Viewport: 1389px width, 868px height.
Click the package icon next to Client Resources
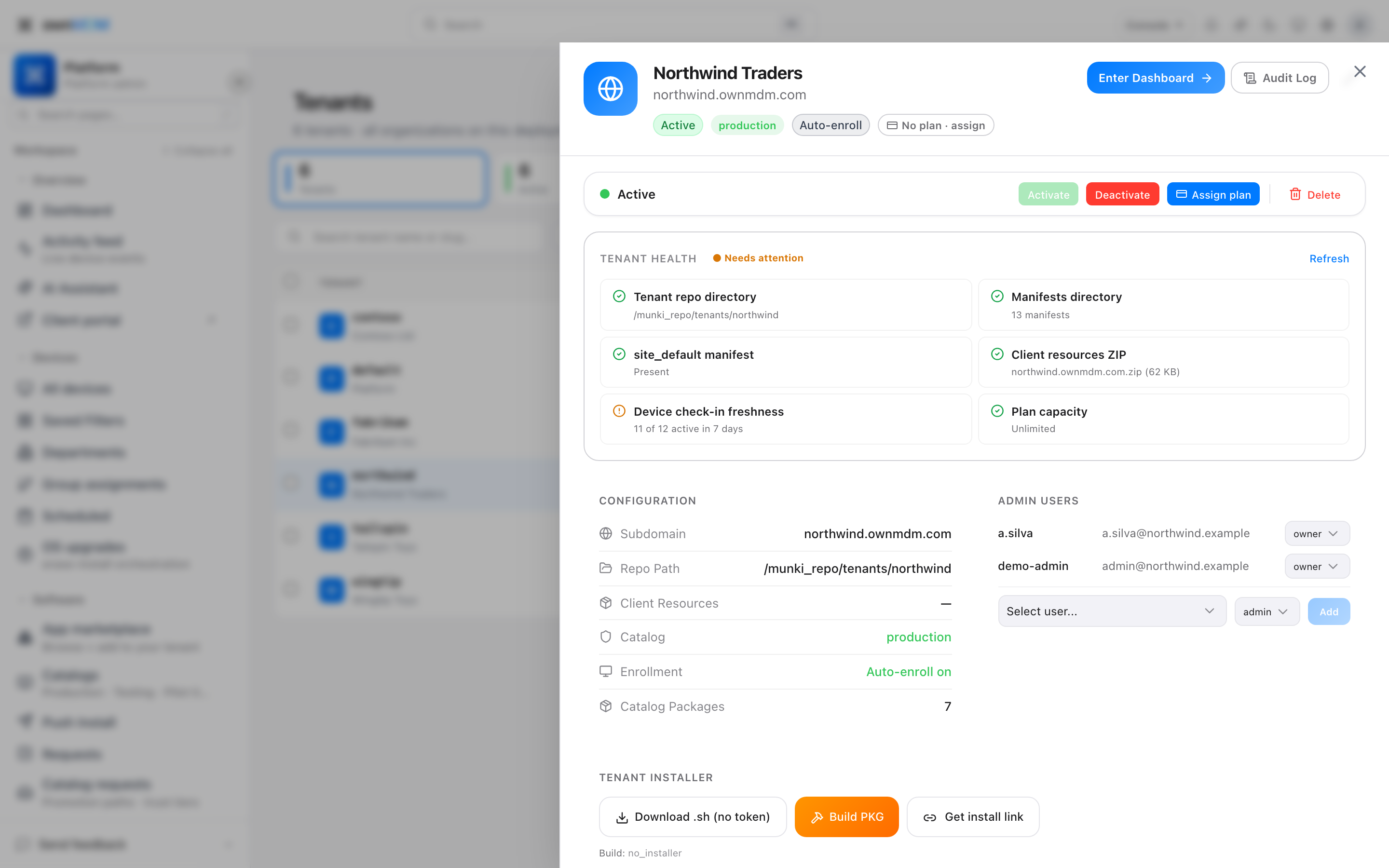[x=606, y=603]
